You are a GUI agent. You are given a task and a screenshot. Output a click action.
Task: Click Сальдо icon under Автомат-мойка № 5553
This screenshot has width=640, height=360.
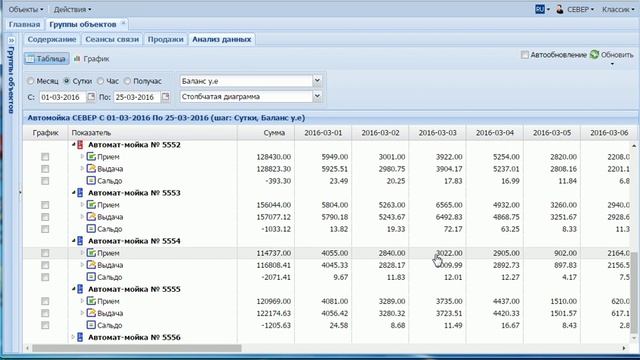click(x=91, y=229)
